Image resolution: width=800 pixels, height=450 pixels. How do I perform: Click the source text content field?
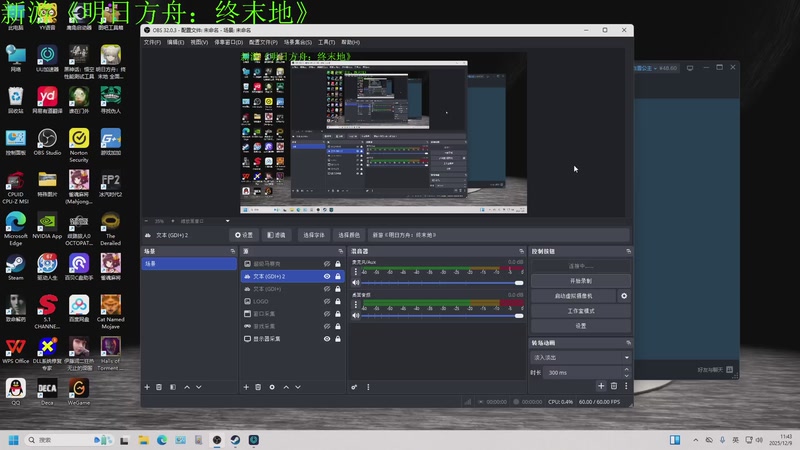pyautogui.click(x=498, y=235)
